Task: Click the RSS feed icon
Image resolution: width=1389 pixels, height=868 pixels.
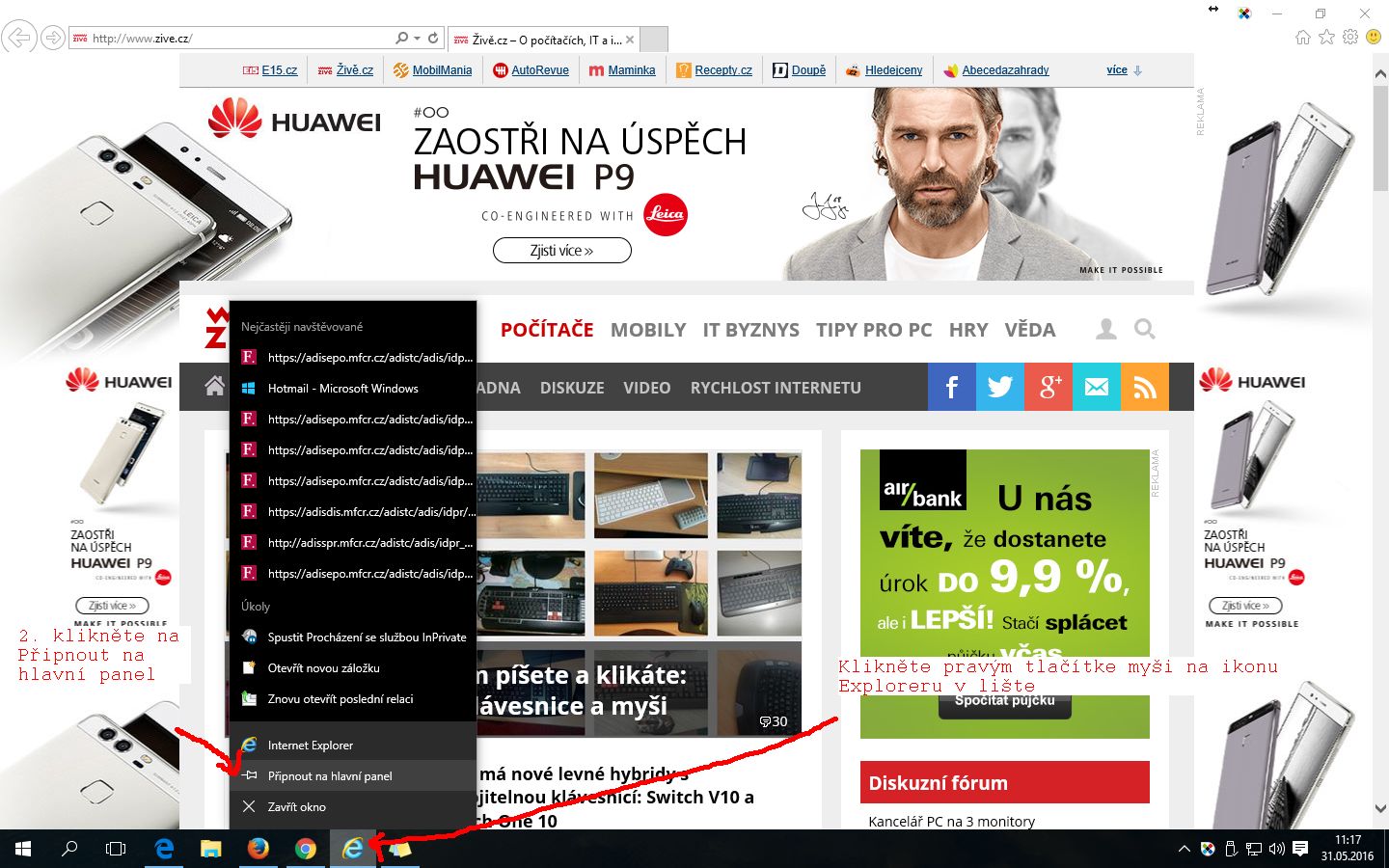Action: tap(1145, 387)
